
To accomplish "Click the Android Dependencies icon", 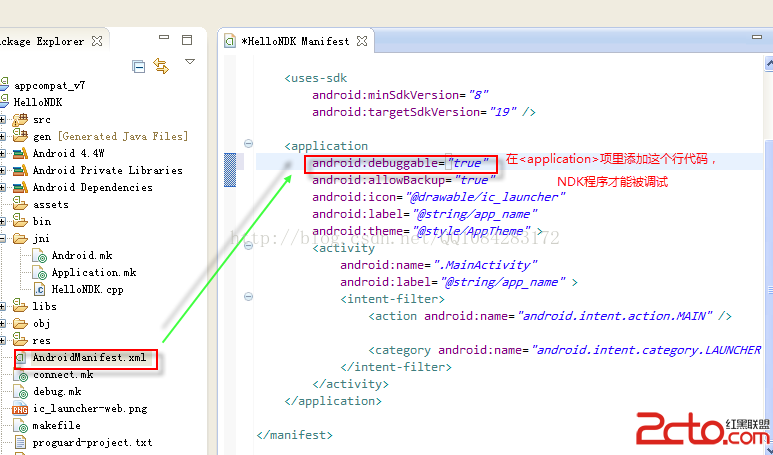I will pyautogui.click(x=20, y=187).
